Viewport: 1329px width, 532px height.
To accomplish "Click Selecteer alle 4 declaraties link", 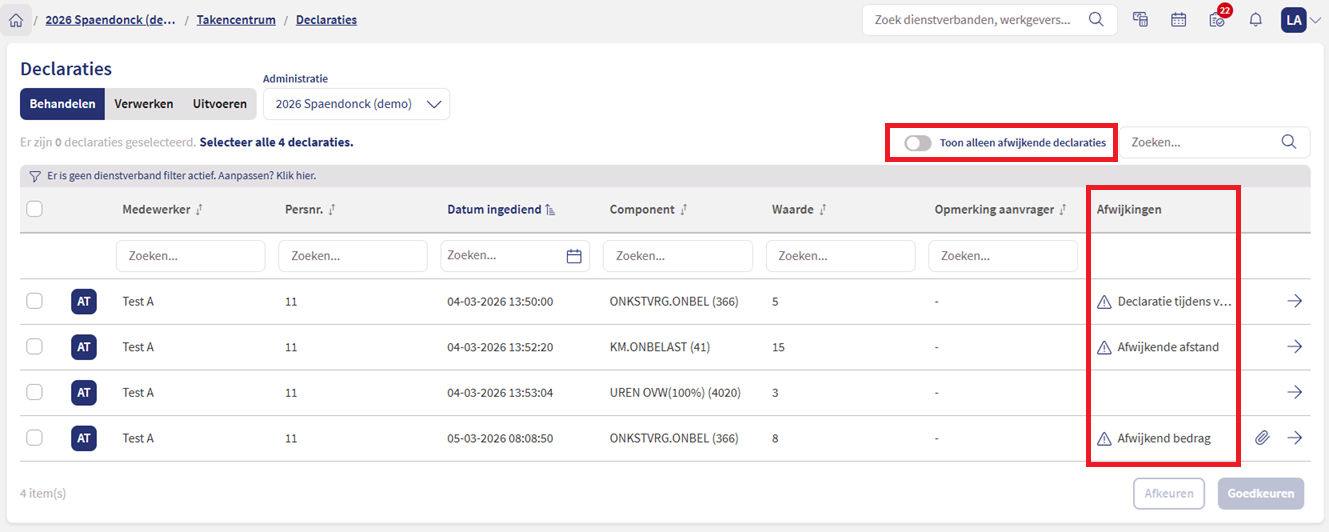I will 276,143.
